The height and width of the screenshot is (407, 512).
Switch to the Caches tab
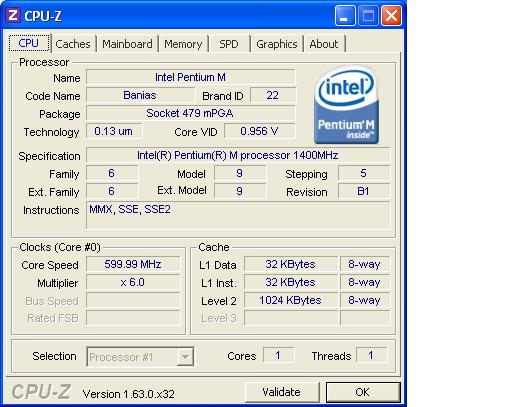coord(73,44)
